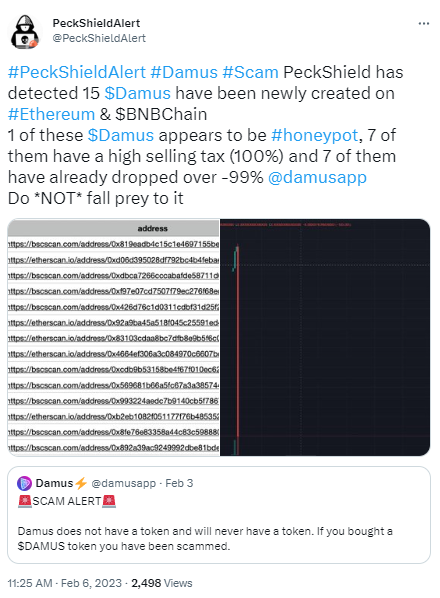This screenshot has height=598, width=440.
Task: Click the 11:25 AM Feb 6, 2023 timestamp
Action: point(65,583)
